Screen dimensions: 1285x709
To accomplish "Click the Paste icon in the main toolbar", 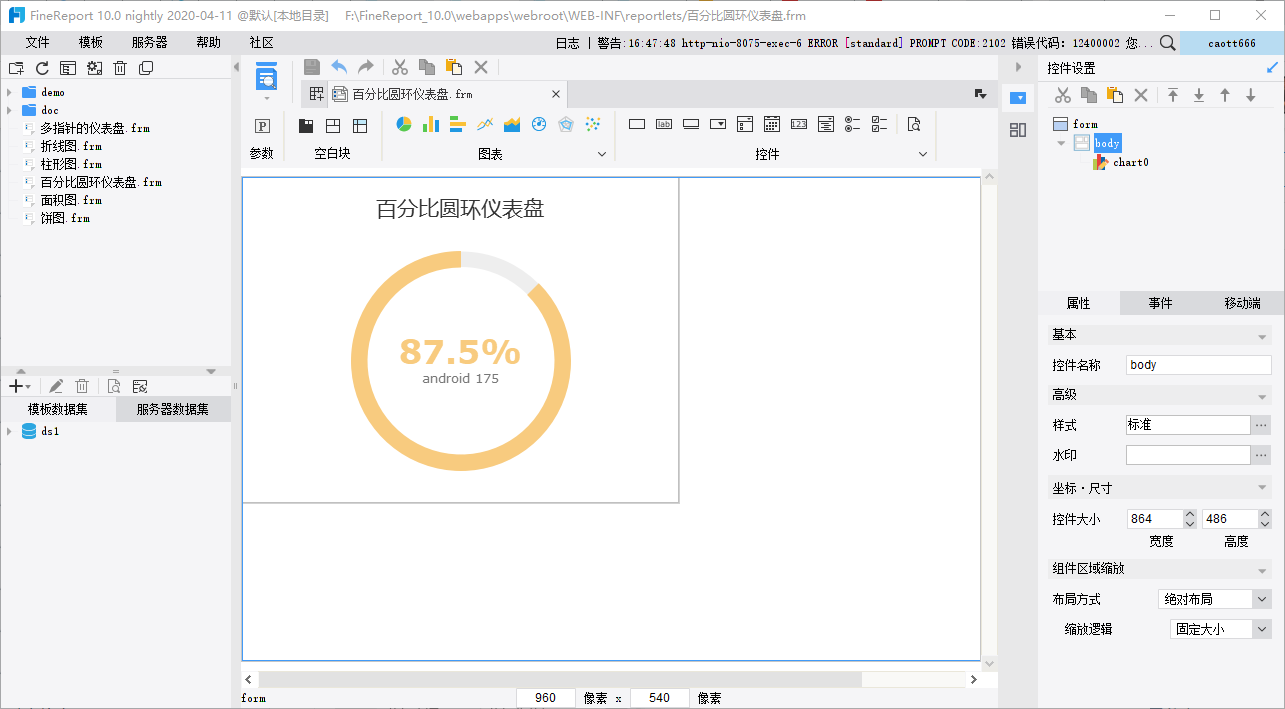I will (x=454, y=67).
